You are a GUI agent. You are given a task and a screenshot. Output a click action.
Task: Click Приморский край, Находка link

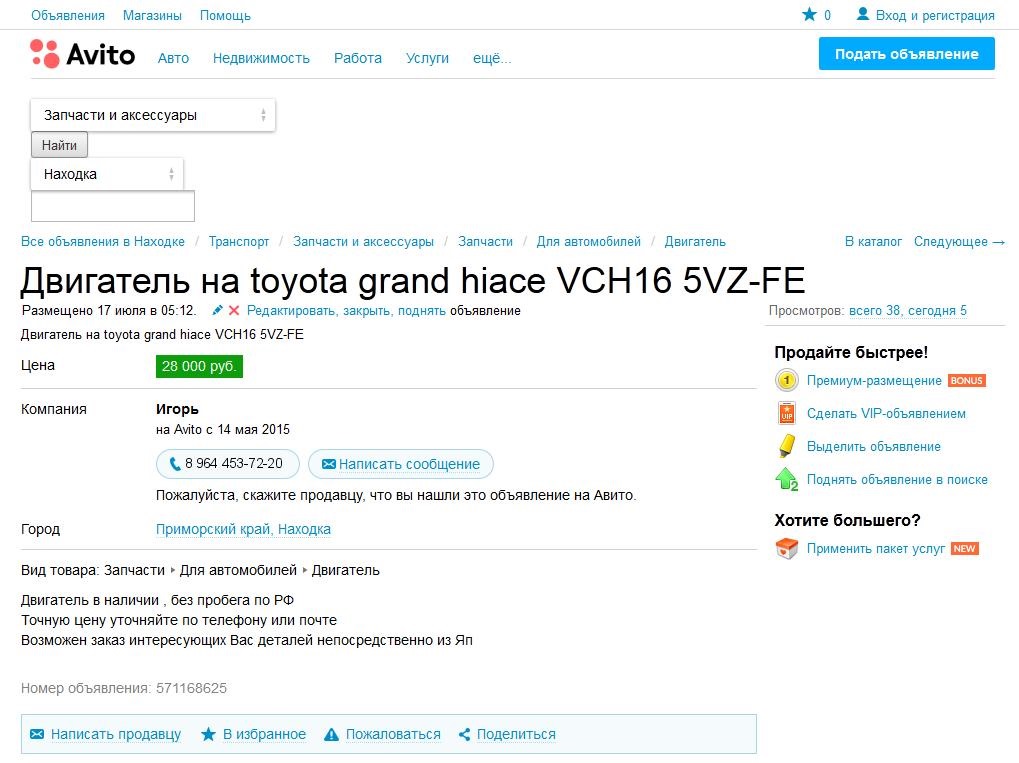point(243,529)
